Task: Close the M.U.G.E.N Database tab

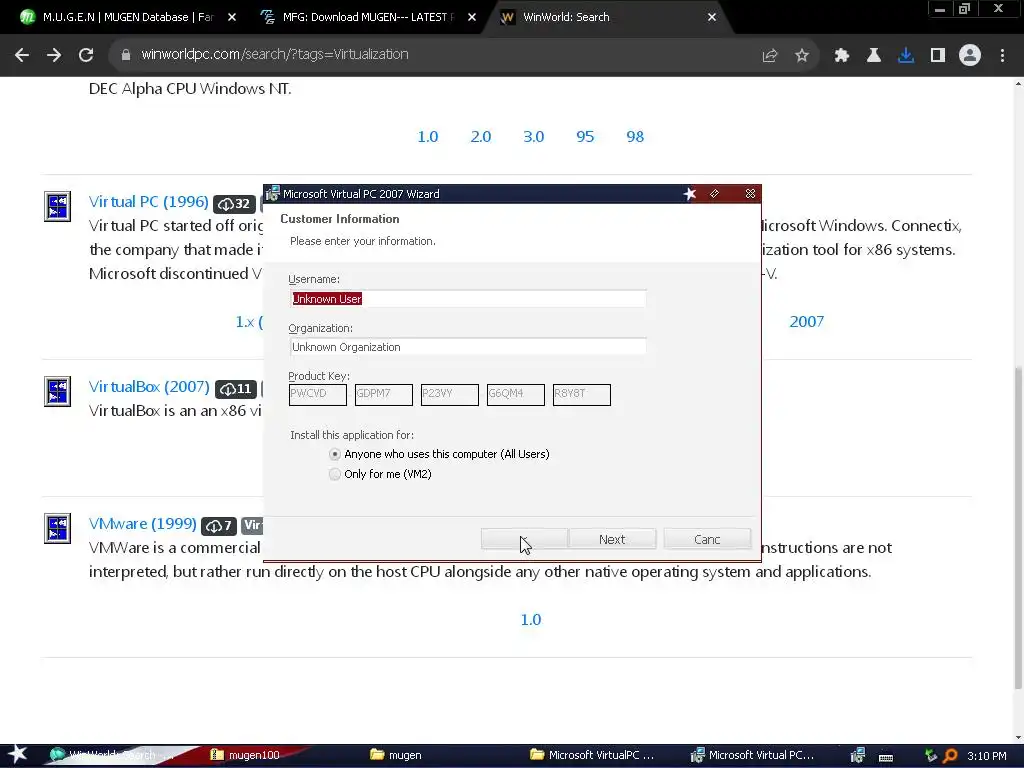Action: tap(232, 17)
